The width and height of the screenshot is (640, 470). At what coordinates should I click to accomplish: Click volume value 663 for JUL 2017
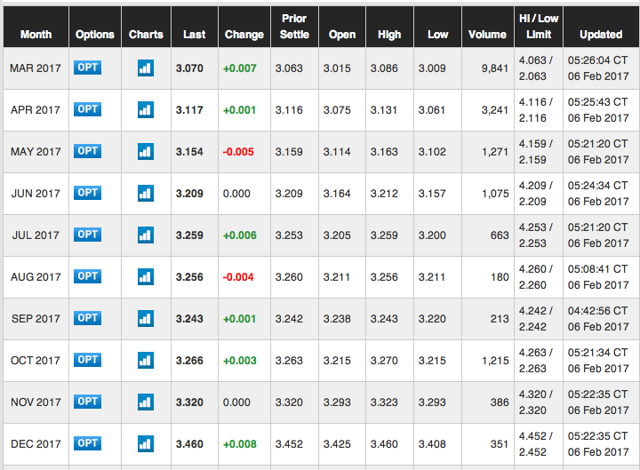tap(500, 235)
